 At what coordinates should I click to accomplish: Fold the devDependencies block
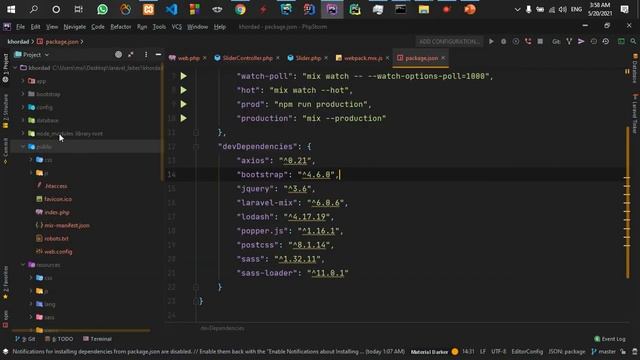click(196, 147)
